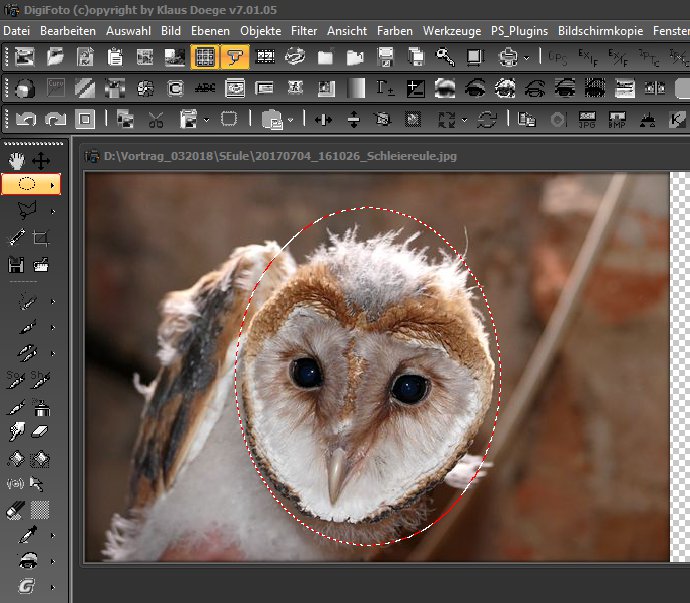The width and height of the screenshot is (690, 603).
Task: Click the BMP export button
Action: click(617, 119)
